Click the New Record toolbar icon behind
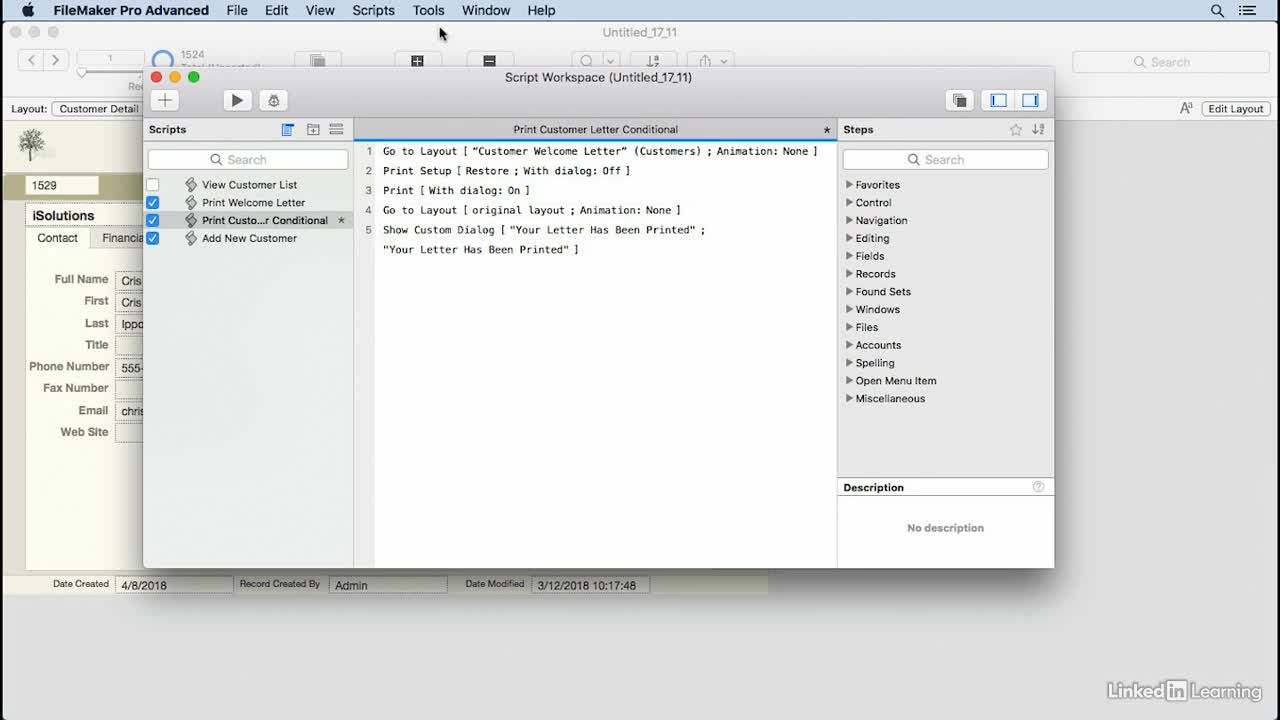1280x720 pixels. [417, 61]
